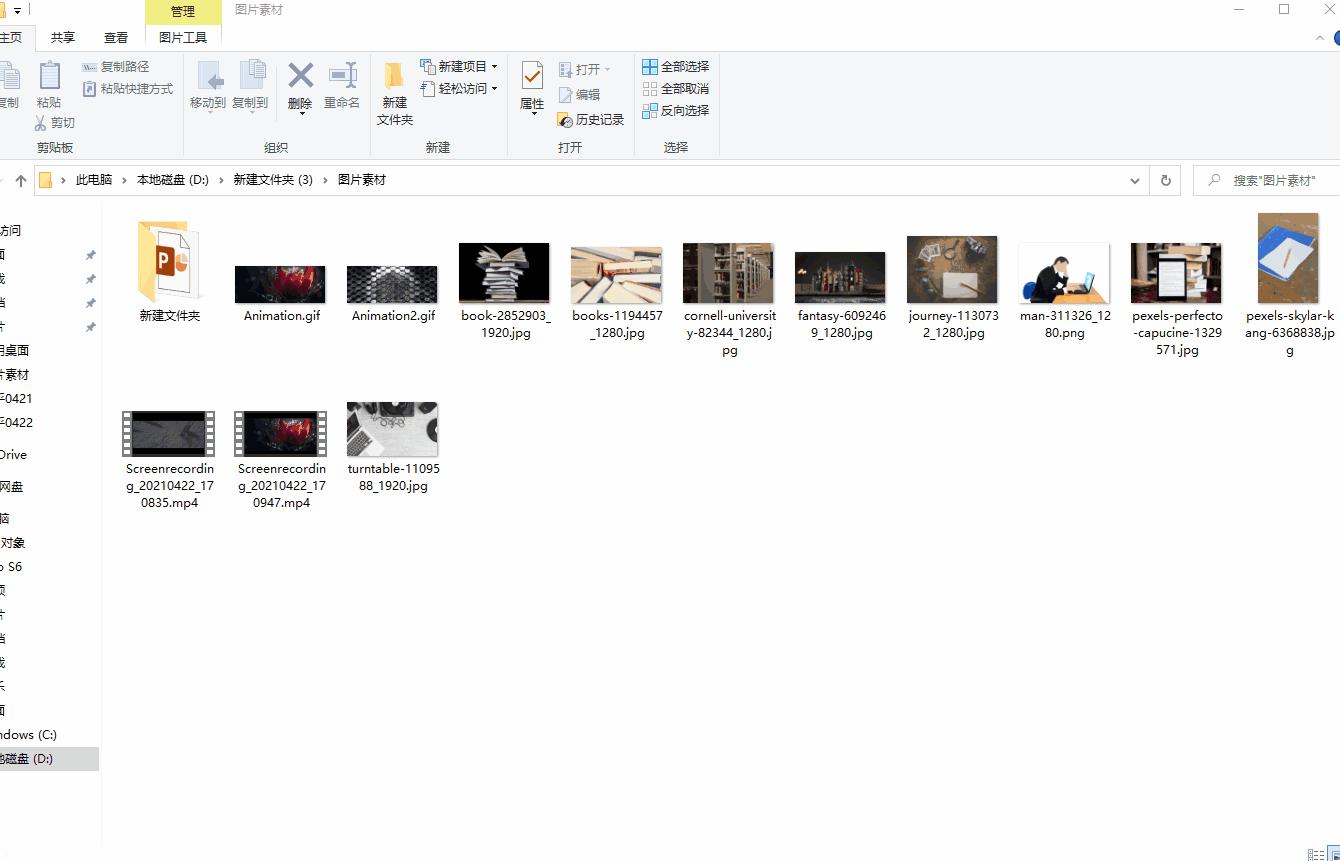This screenshot has height=861, width=1340.
Task: Select Animation.gif thumbnail
Action: [280, 284]
